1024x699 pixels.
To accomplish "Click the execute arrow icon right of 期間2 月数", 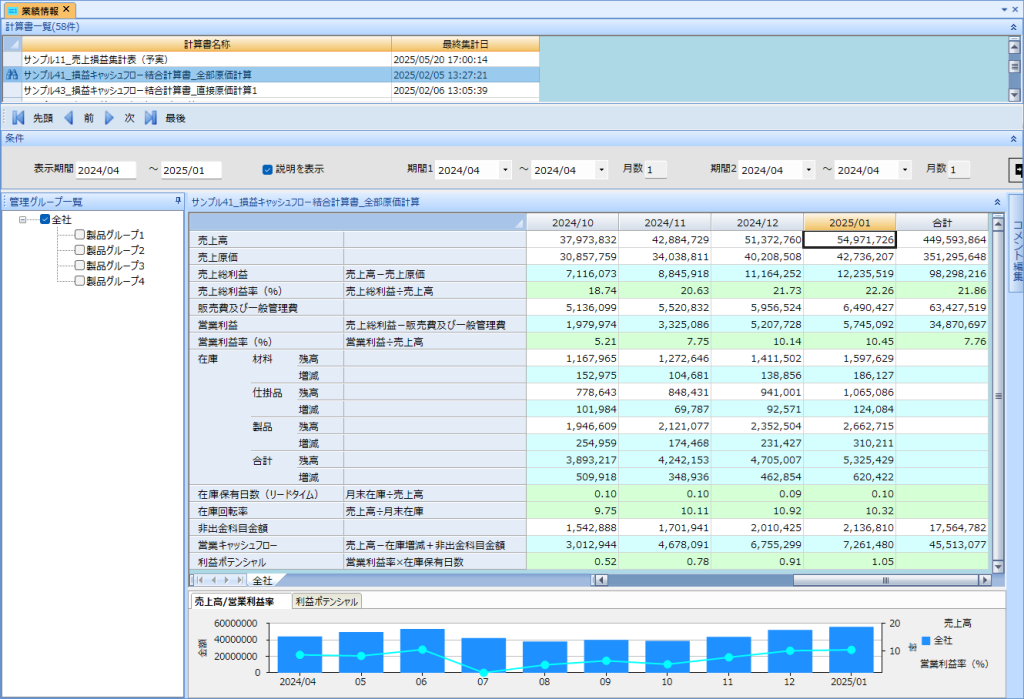I will (x=1016, y=170).
